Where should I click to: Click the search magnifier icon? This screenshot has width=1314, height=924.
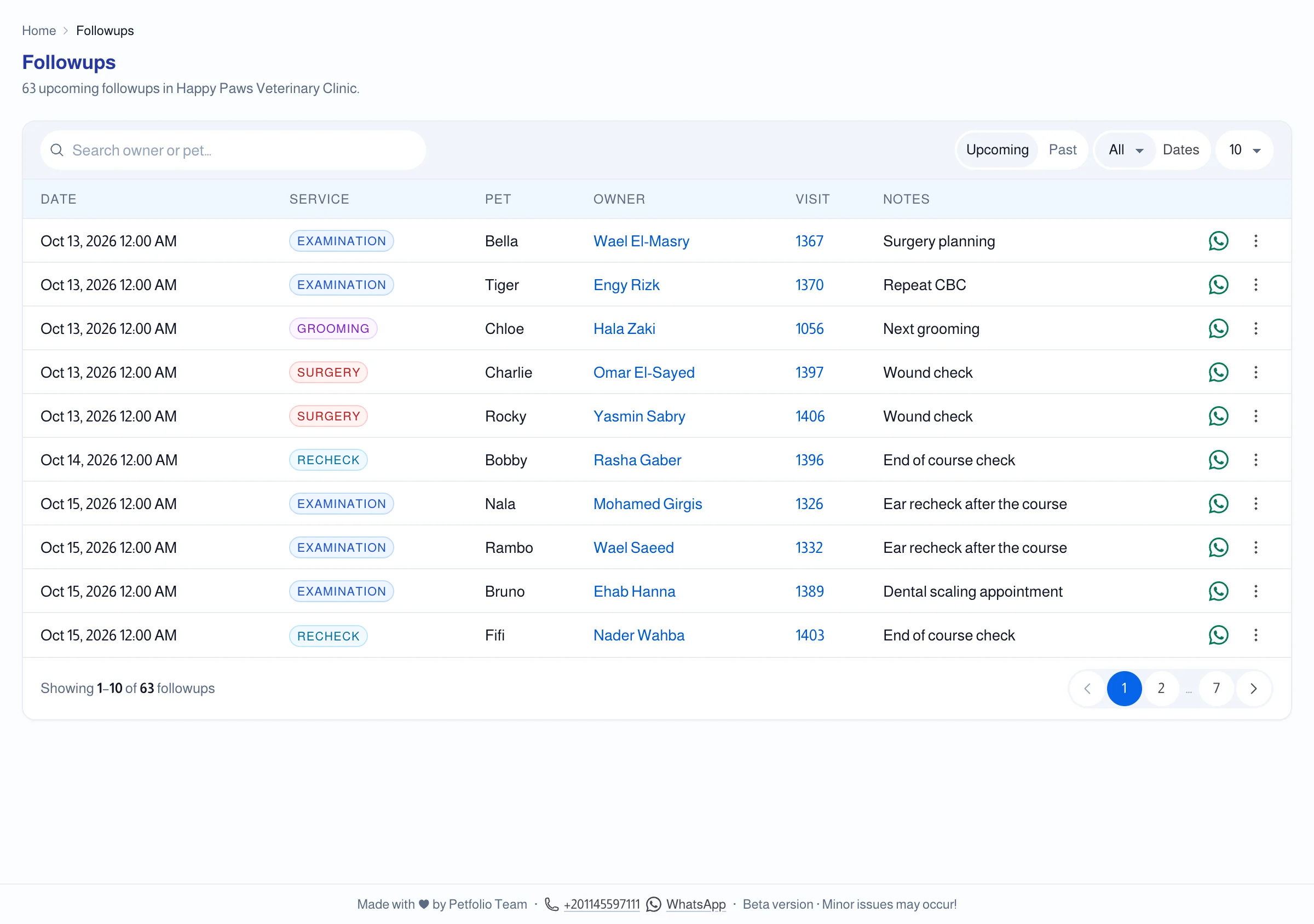click(56, 150)
